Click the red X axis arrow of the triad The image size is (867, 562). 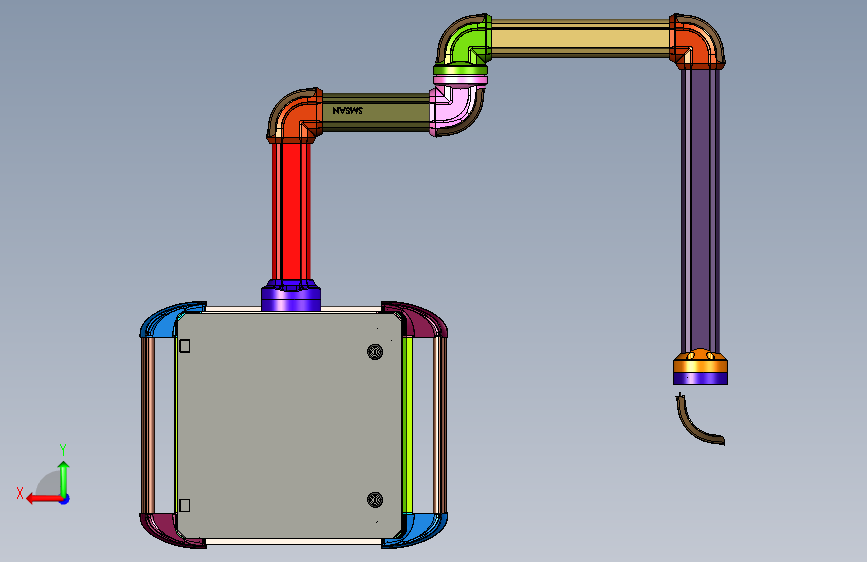pyautogui.click(x=44, y=499)
